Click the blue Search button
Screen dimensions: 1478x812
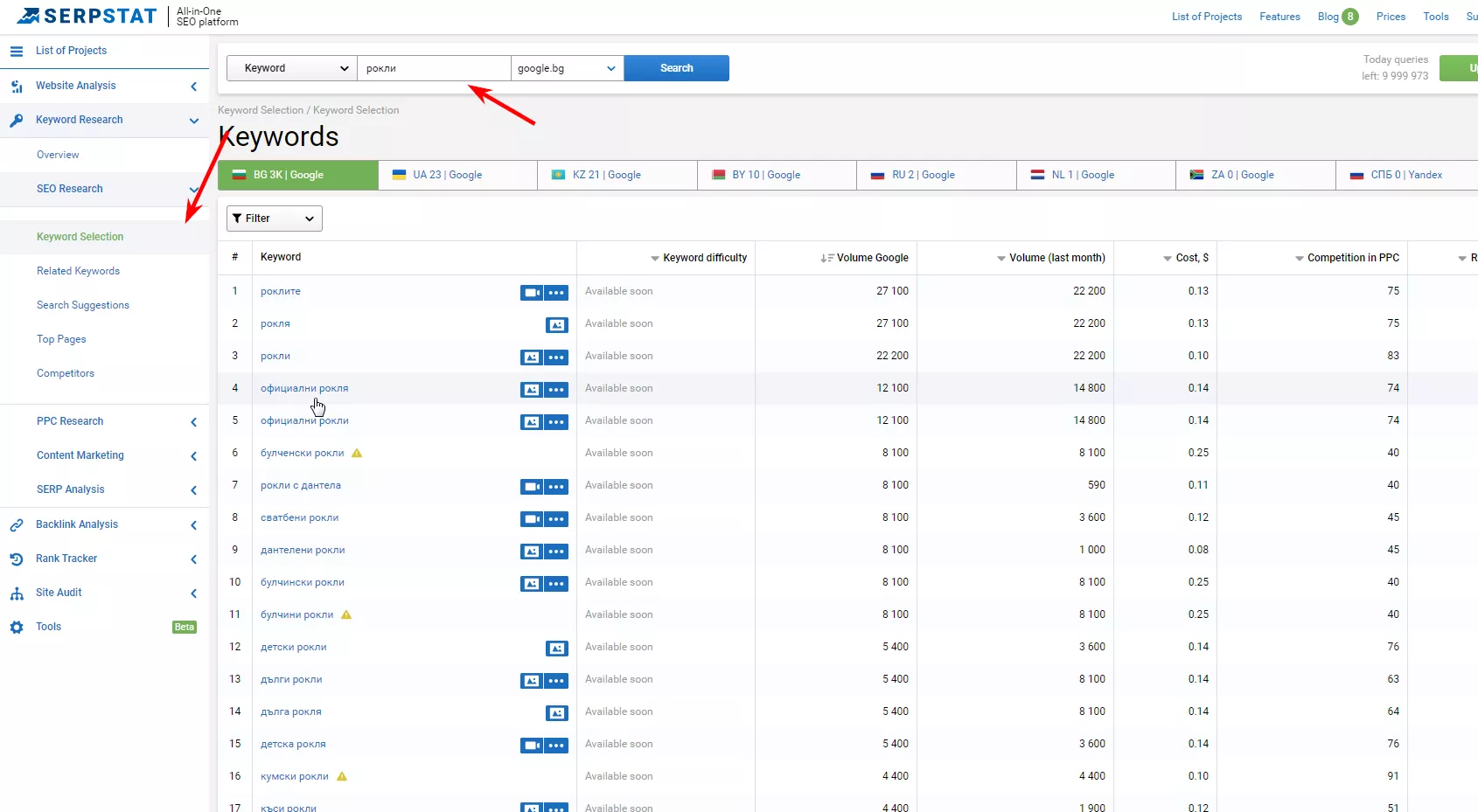[677, 68]
